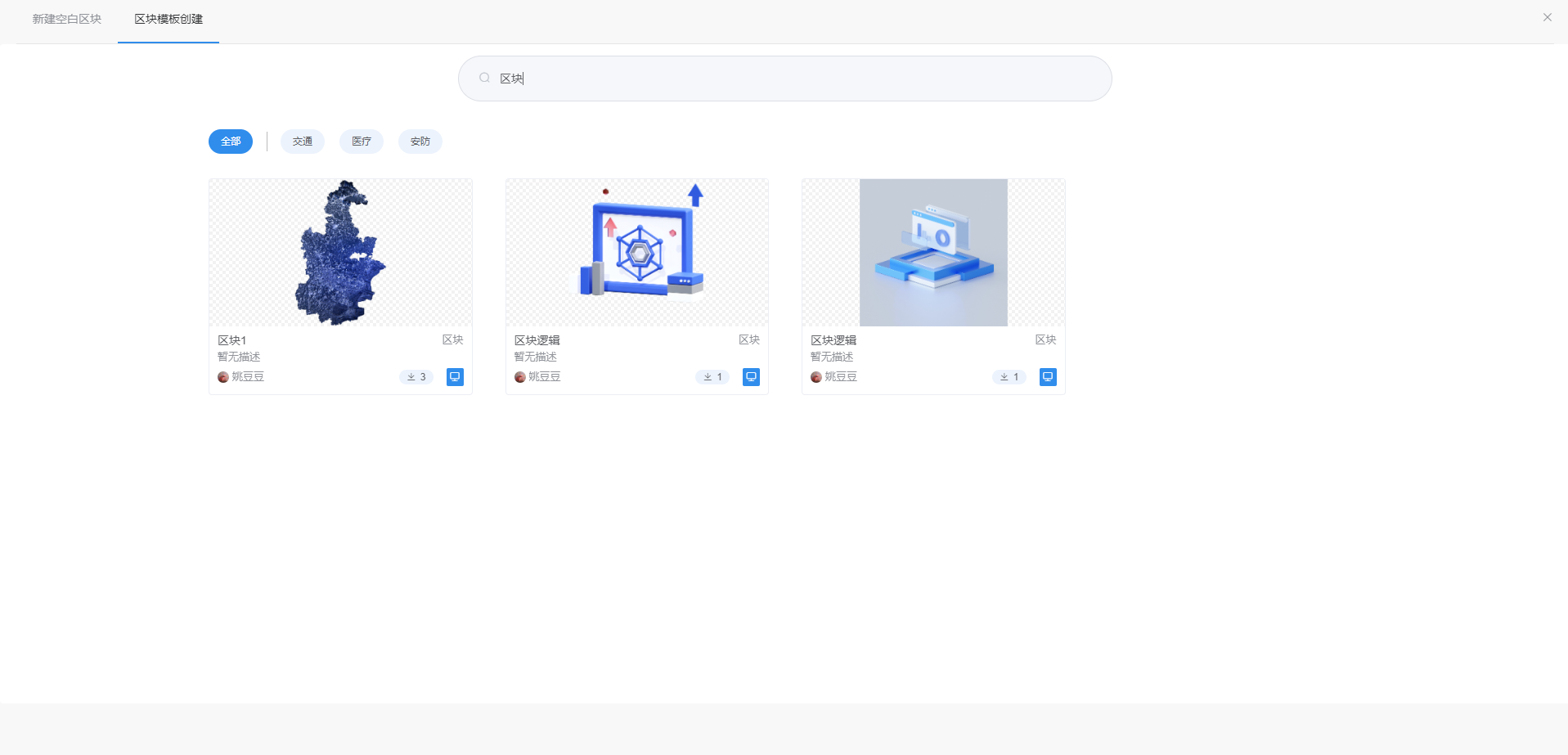Click download count badge on middle 区块逻辑 card

(712, 377)
